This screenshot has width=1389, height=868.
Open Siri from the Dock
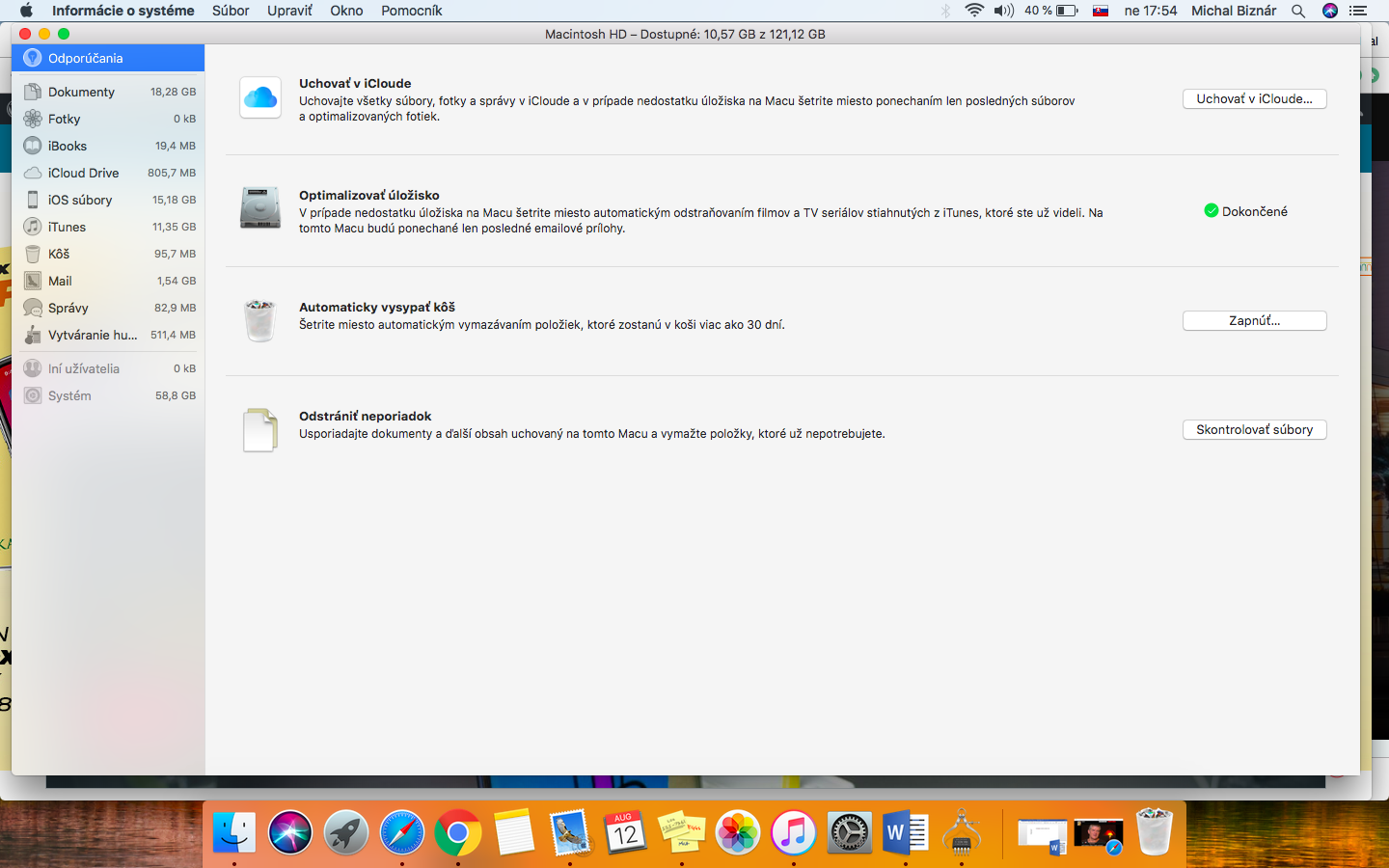(290, 832)
